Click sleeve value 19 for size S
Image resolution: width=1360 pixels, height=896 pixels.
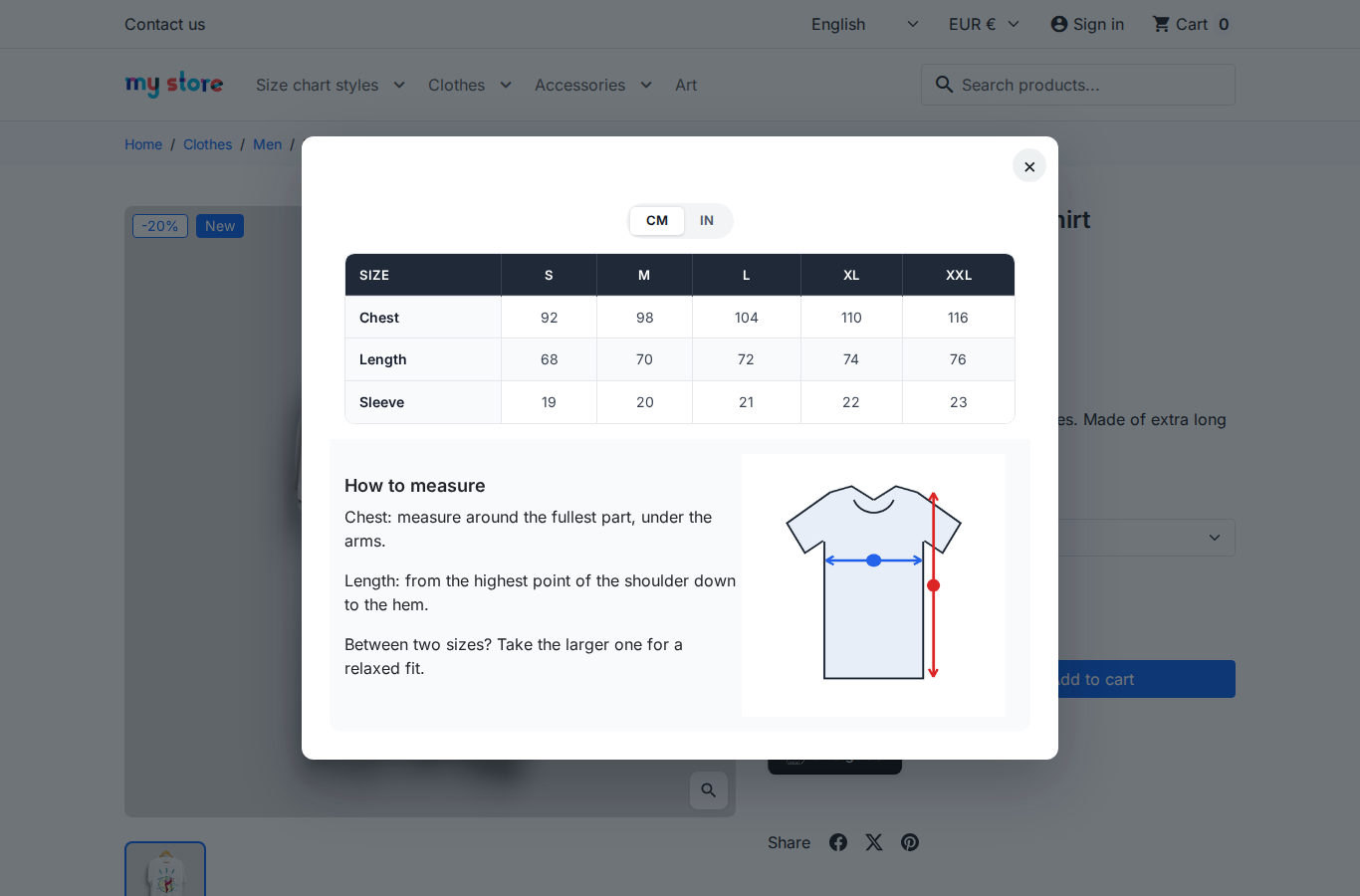(x=550, y=402)
